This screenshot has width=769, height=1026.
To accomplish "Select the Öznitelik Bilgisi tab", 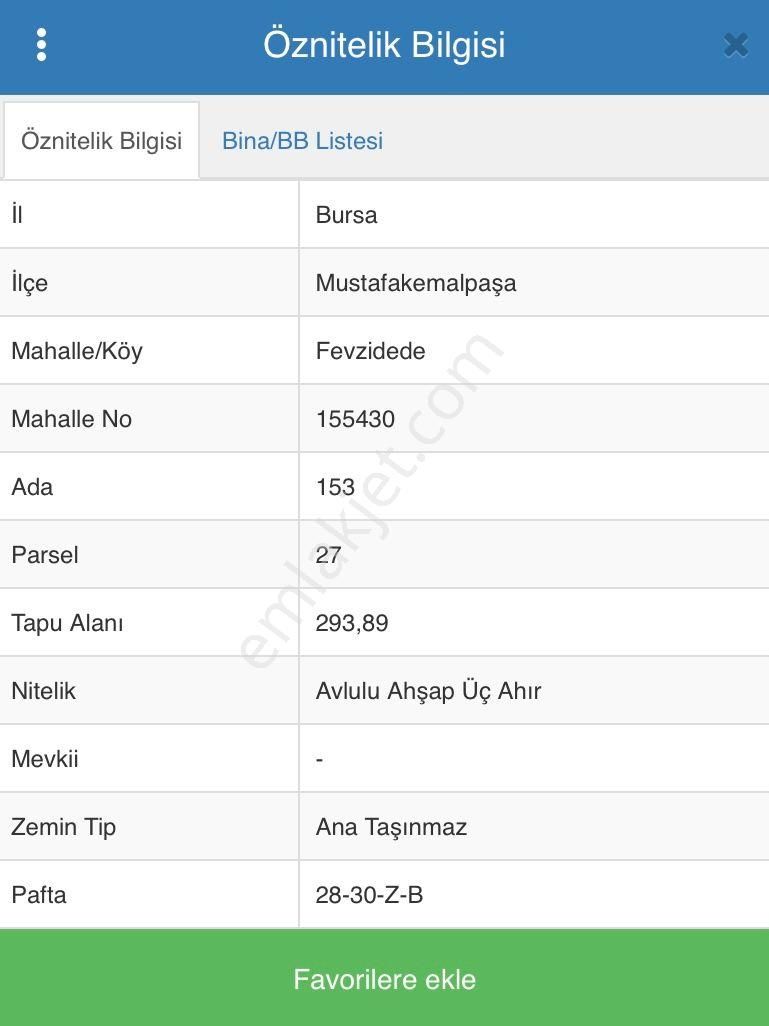I will tap(101, 140).
